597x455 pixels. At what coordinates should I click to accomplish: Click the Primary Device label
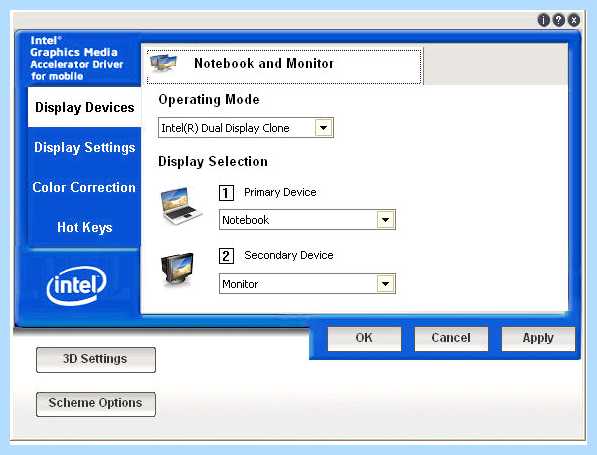[x=280, y=192]
